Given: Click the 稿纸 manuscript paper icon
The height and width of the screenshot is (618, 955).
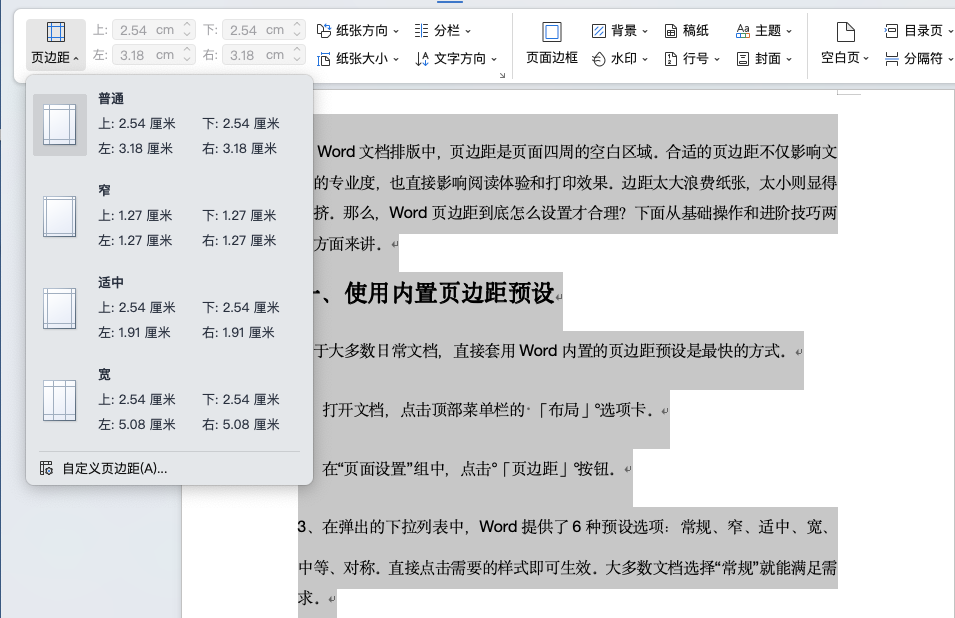Looking at the screenshot, I should pyautogui.click(x=671, y=30).
